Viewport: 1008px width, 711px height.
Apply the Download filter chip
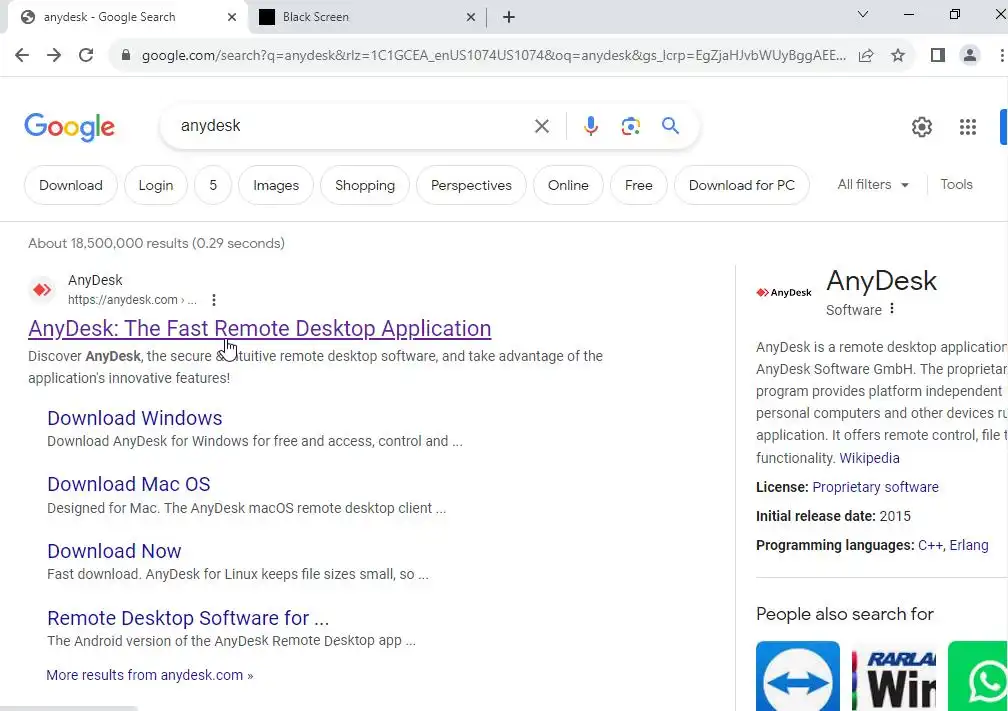pyautogui.click(x=71, y=185)
